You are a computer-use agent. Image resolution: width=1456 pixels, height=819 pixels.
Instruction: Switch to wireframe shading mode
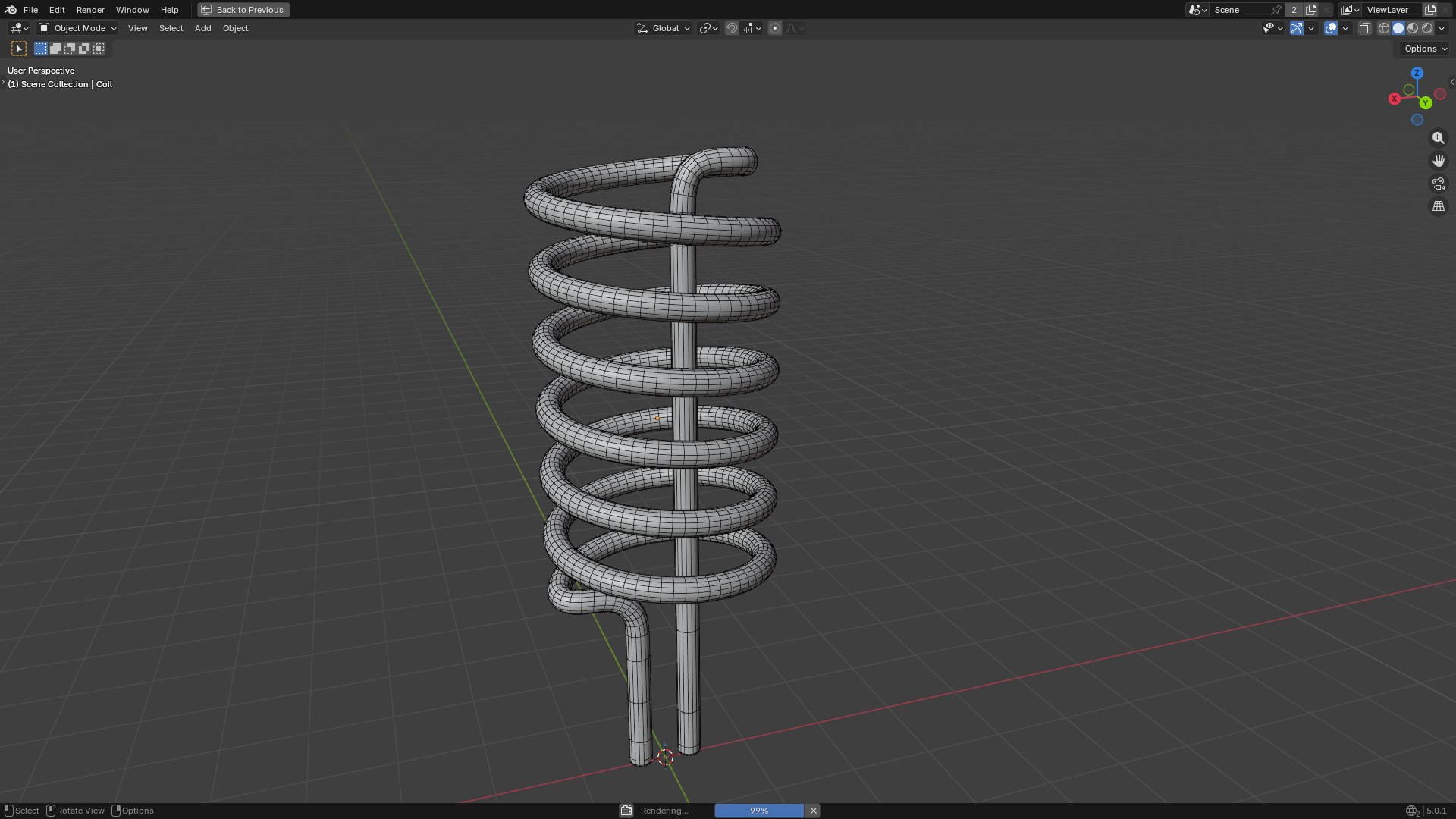(1384, 28)
